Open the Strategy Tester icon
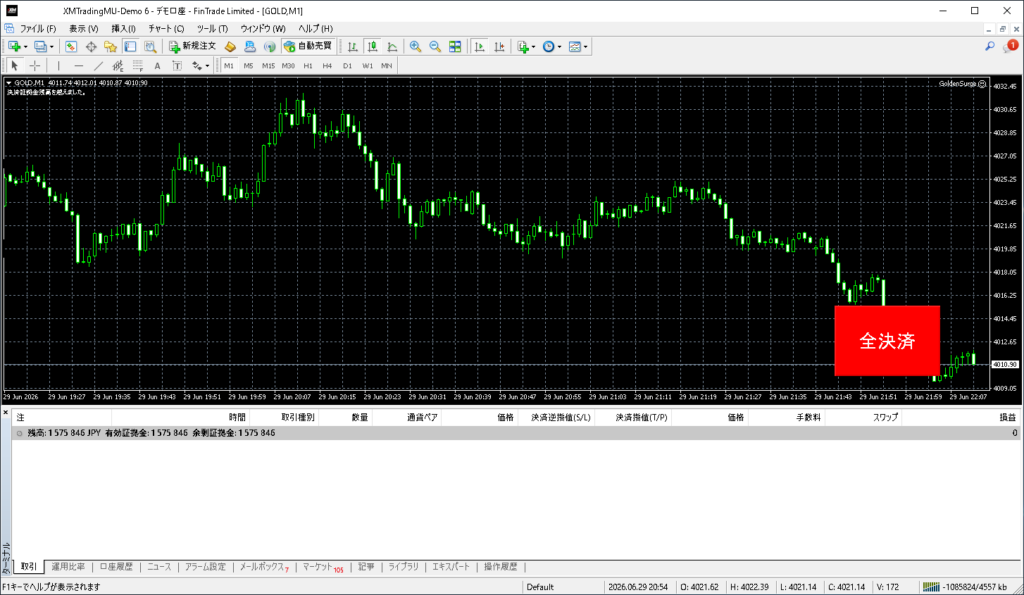Screen dimensions: 1024x595 150,46
